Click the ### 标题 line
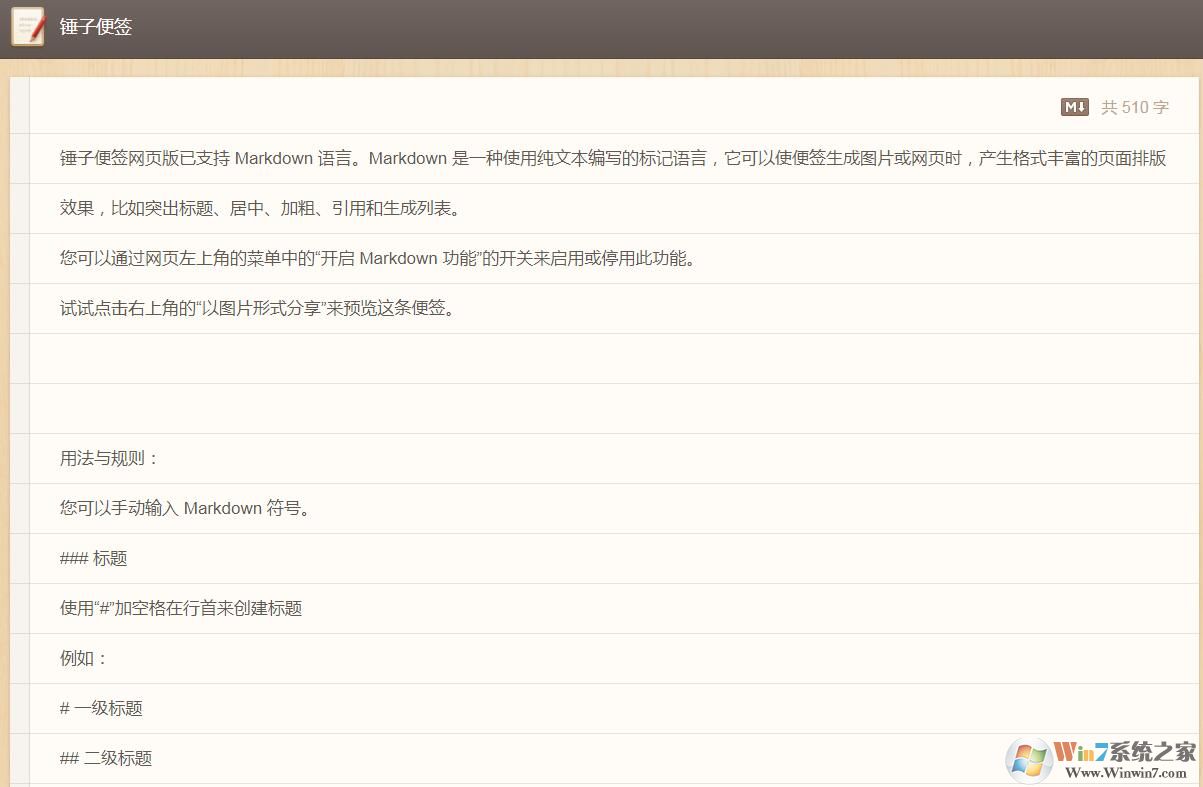This screenshot has height=787, width=1203. pos(94,558)
